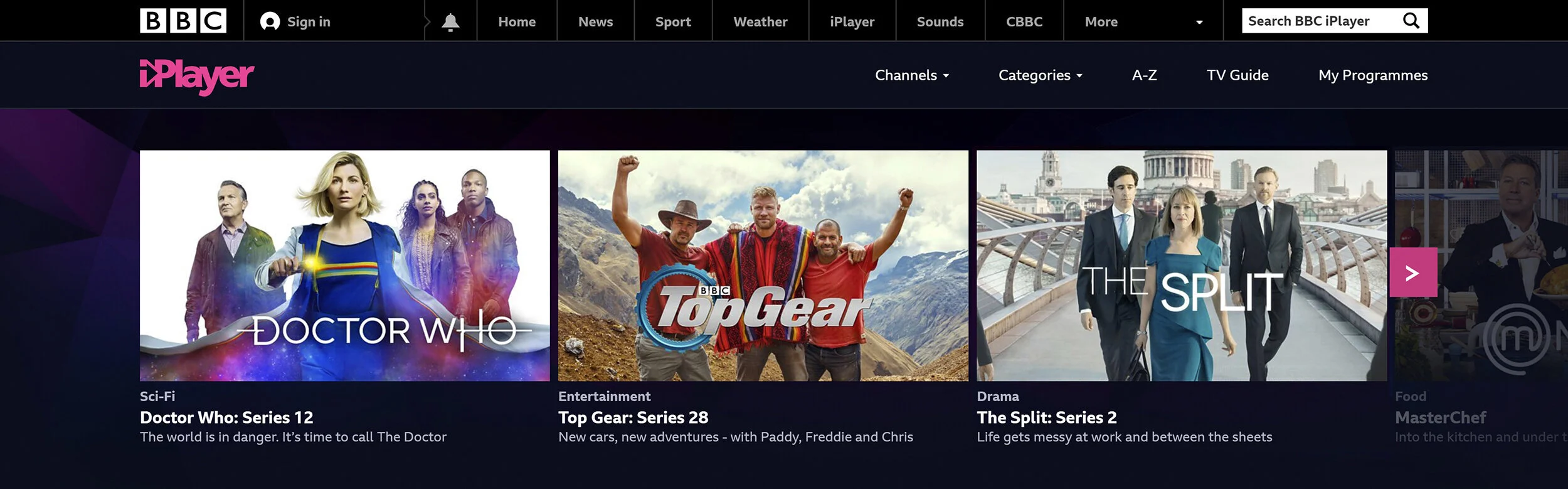Click the search magnifier icon
The image size is (1568, 489).
[x=1411, y=21]
